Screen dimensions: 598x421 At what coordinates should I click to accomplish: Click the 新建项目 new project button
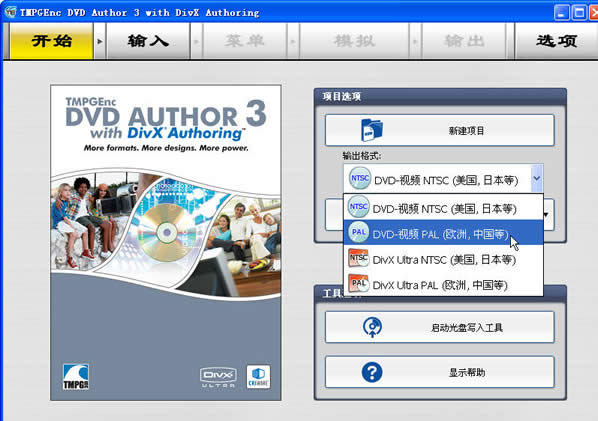click(440, 130)
